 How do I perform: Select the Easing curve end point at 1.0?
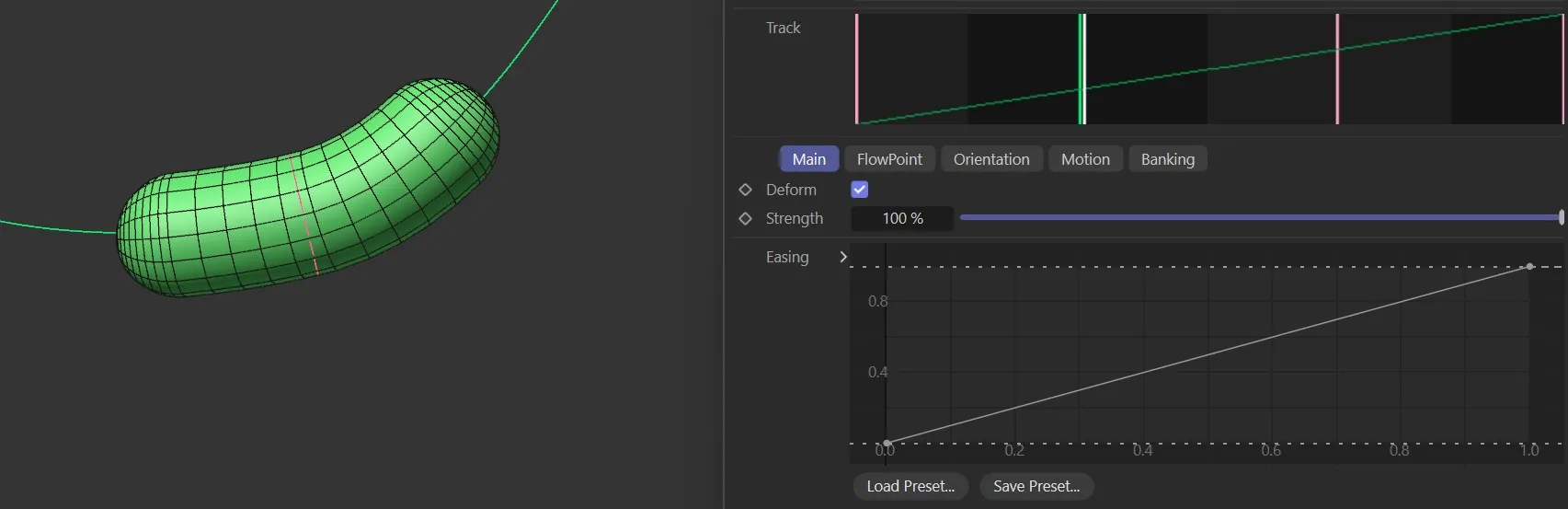(1529, 267)
